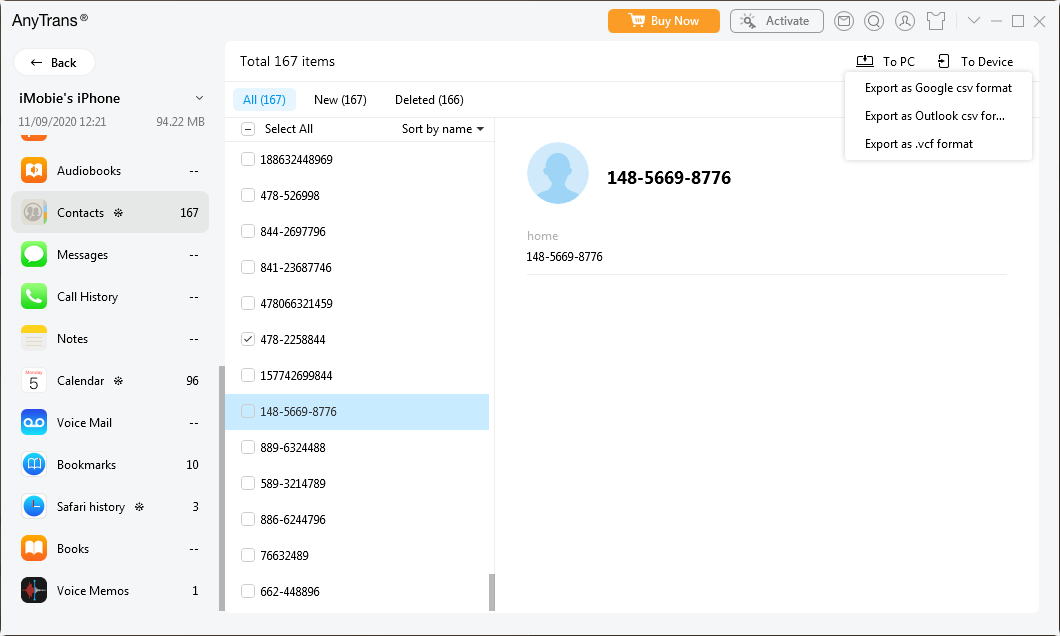Image resolution: width=1060 pixels, height=636 pixels.
Task: Choose Export as Google csv format
Action: [938, 88]
